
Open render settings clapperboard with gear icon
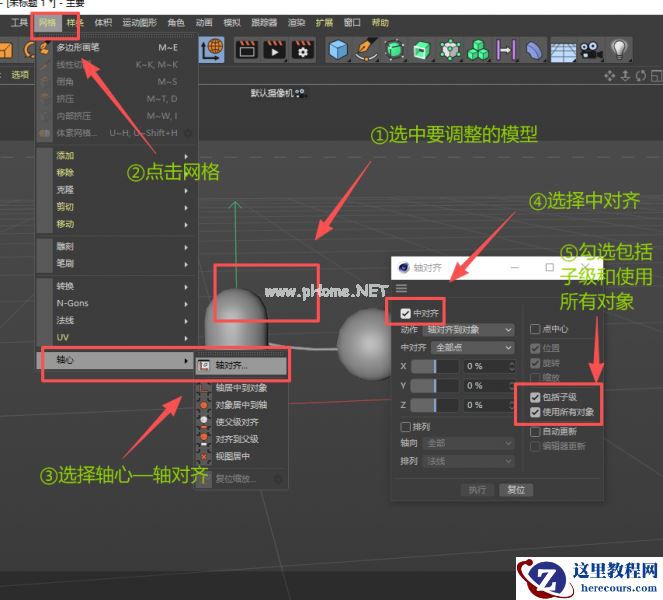click(303, 50)
